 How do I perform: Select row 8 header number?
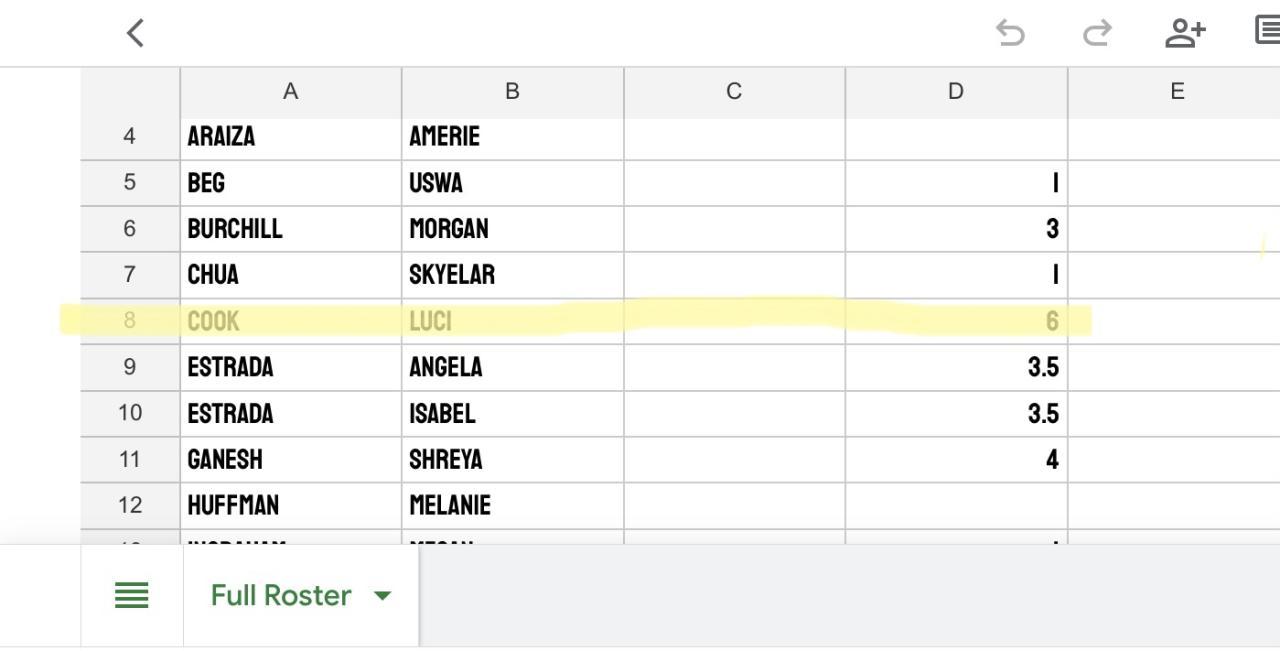click(x=130, y=321)
